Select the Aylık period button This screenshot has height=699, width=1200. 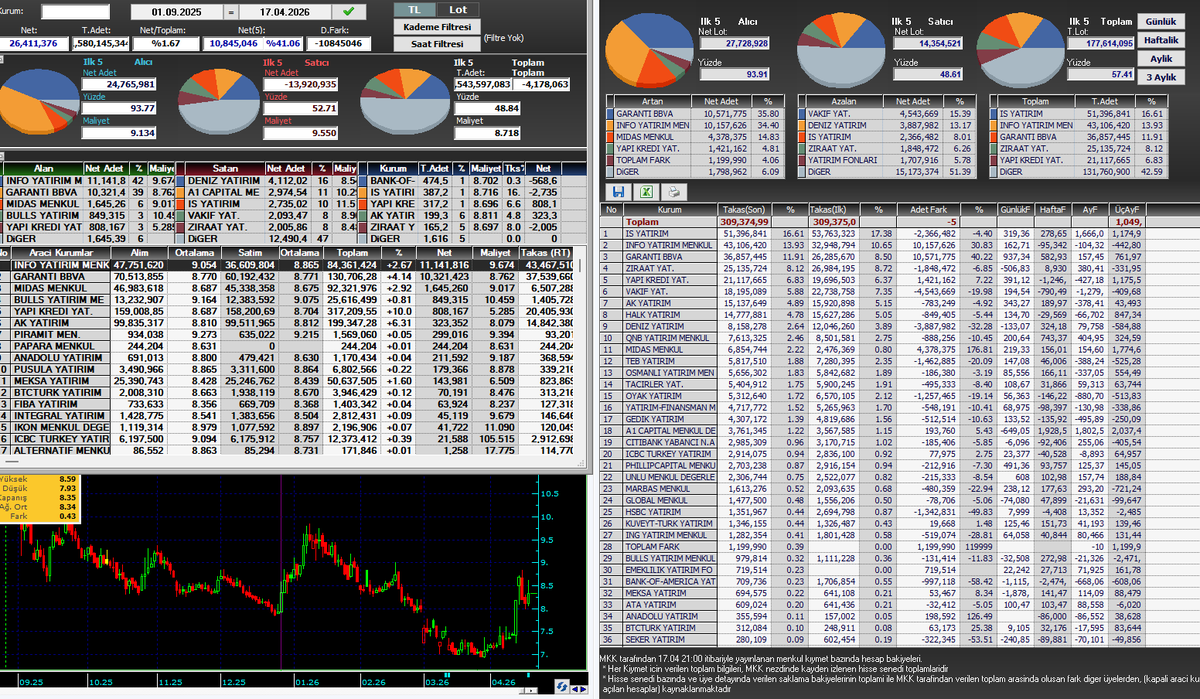click(1160, 59)
